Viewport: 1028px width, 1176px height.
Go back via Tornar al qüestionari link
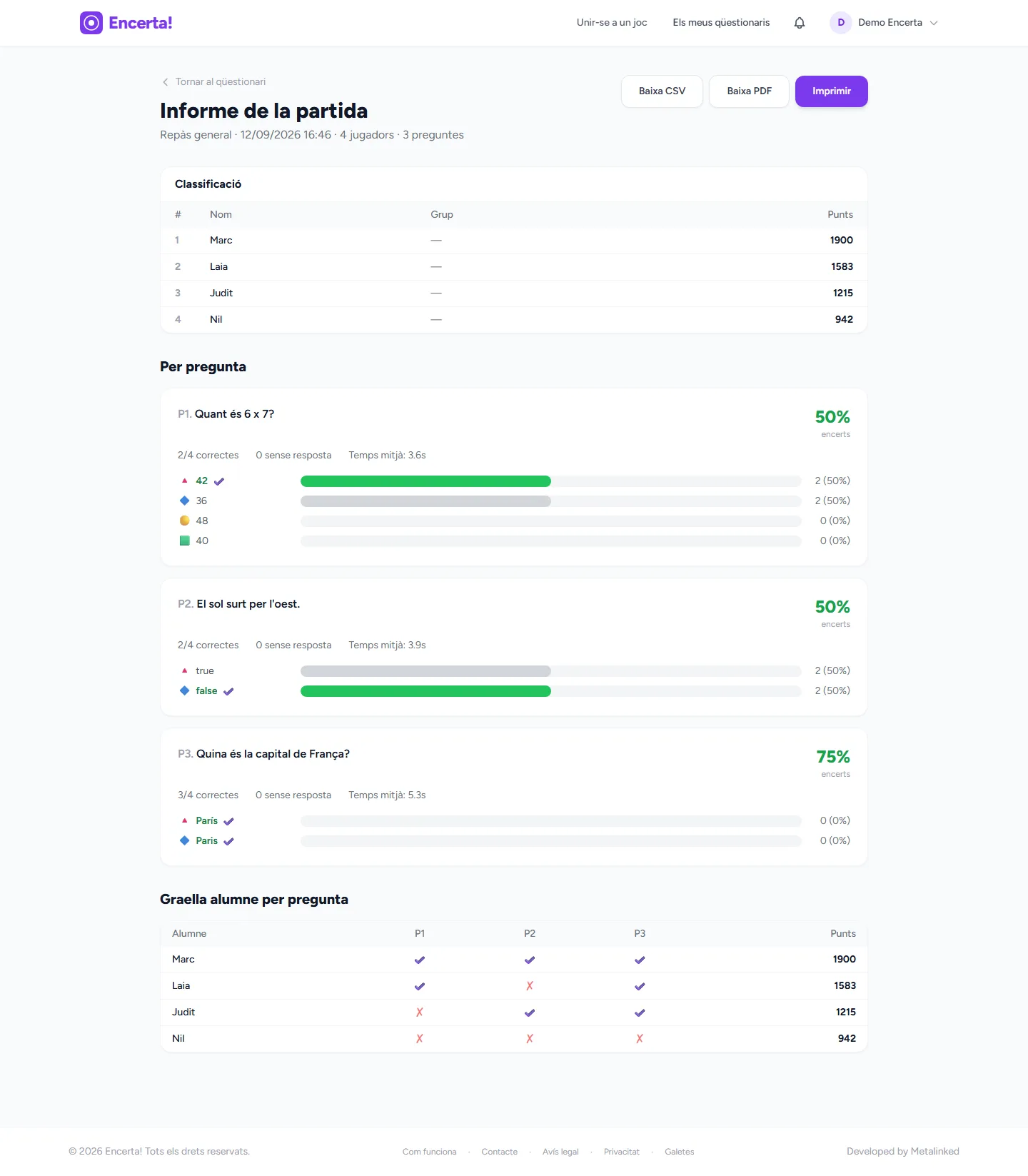[220, 82]
